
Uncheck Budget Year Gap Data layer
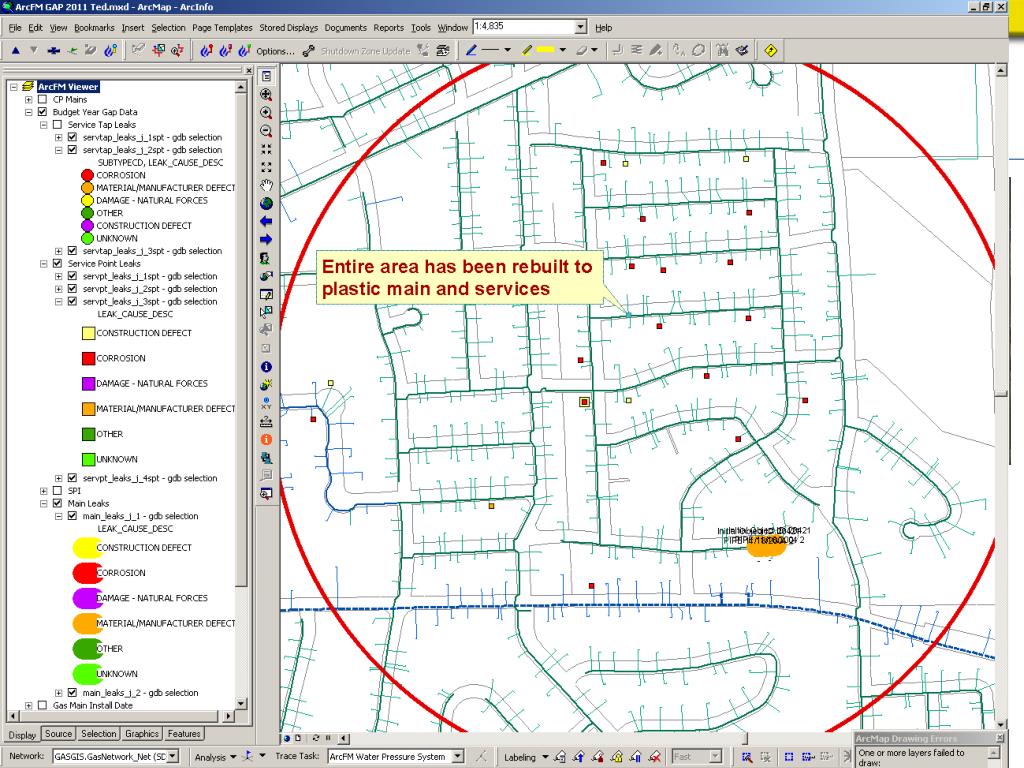[x=42, y=112]
